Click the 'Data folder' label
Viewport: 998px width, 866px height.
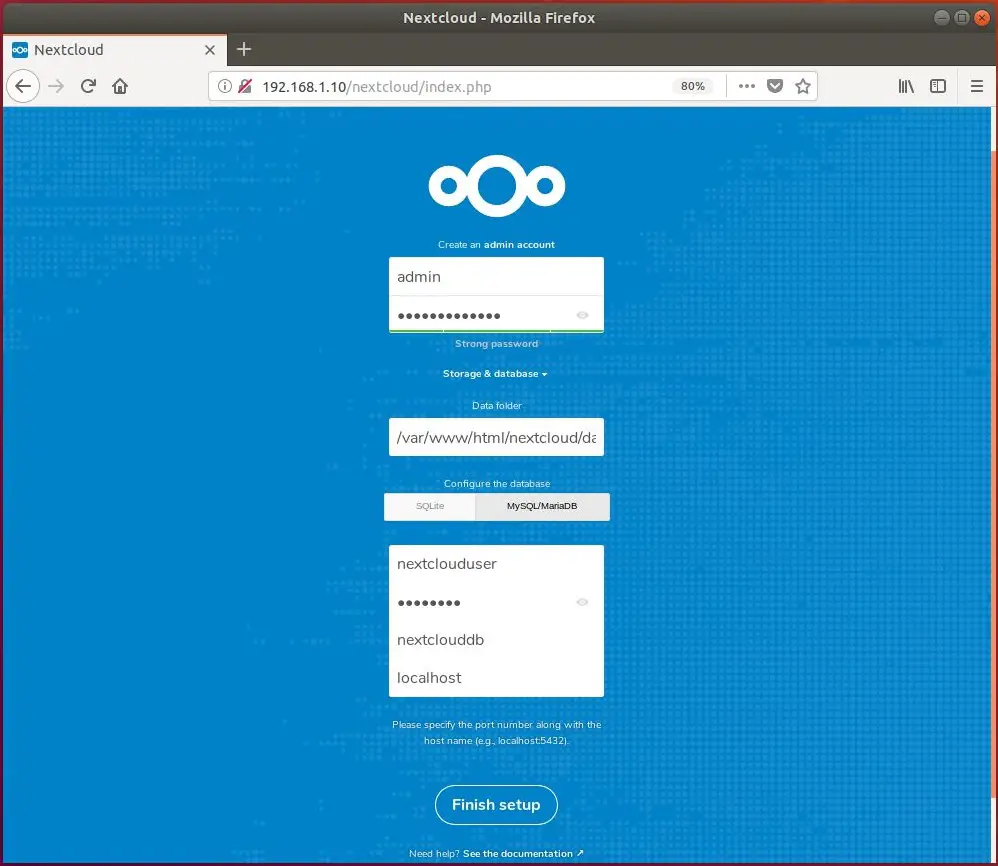coord(497,405)
